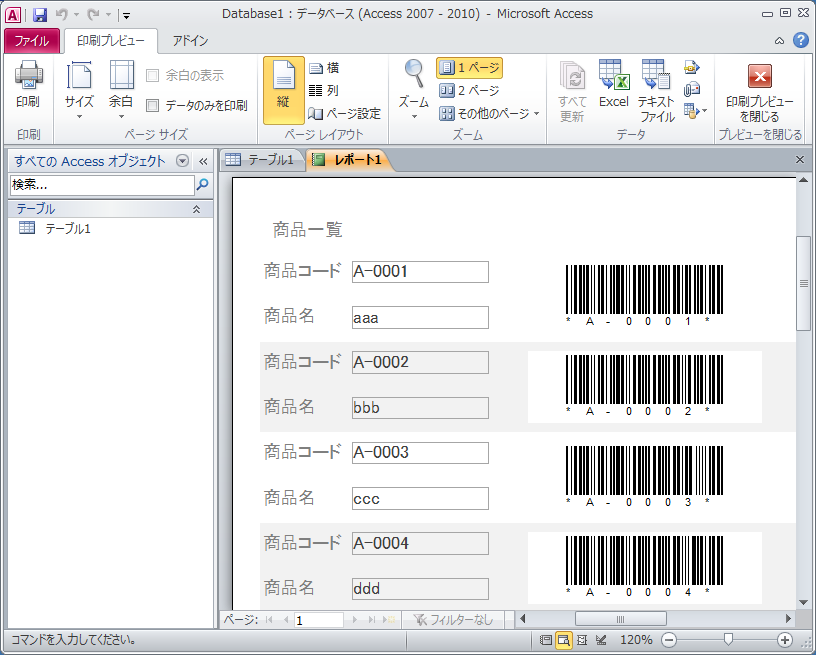The height and width of the screenshot is (655, 816).
Task: Show 2 ページ view
Action: (469, 91)
